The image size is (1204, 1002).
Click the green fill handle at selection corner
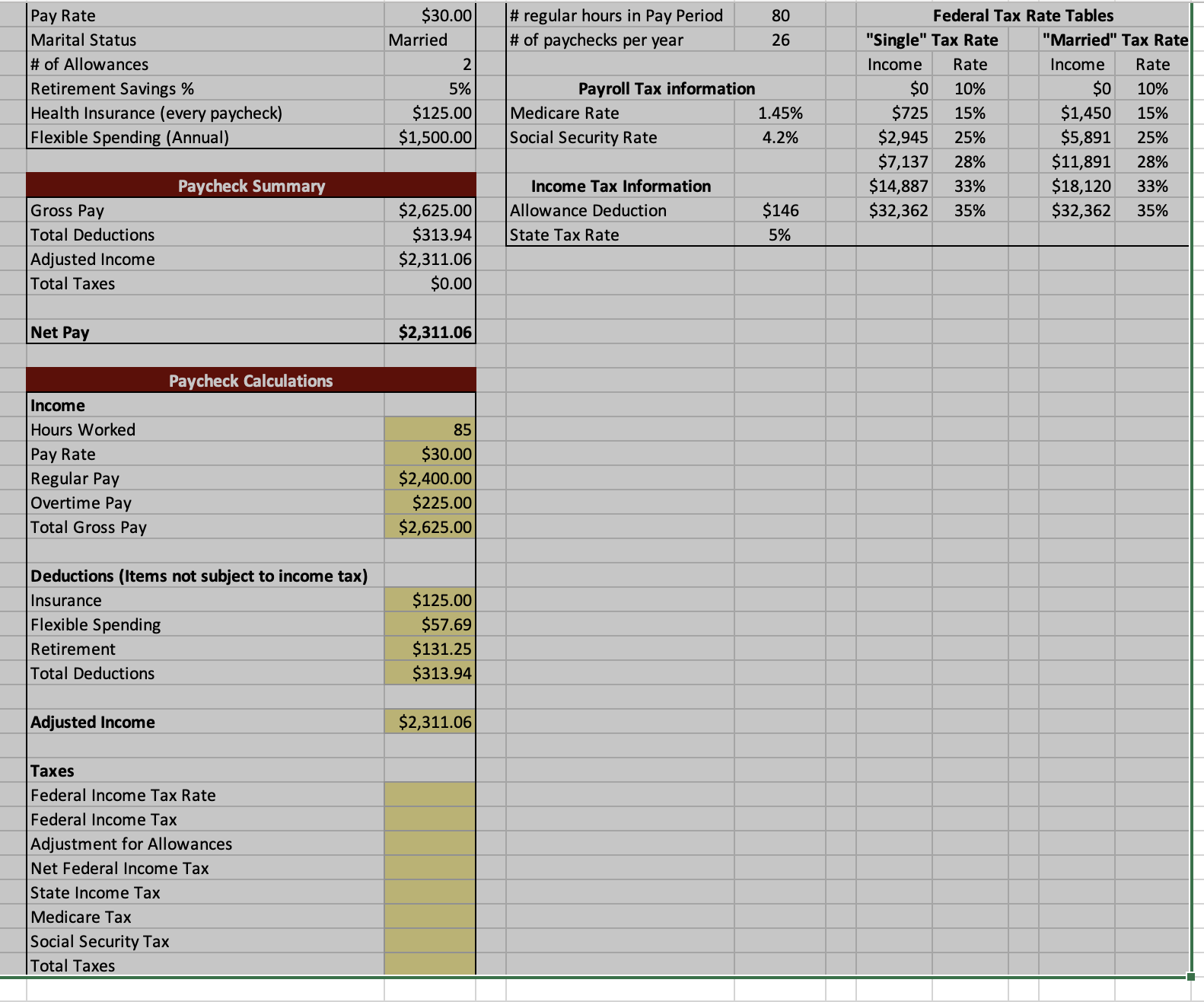pyautogui.click(x=1191, y=976)
